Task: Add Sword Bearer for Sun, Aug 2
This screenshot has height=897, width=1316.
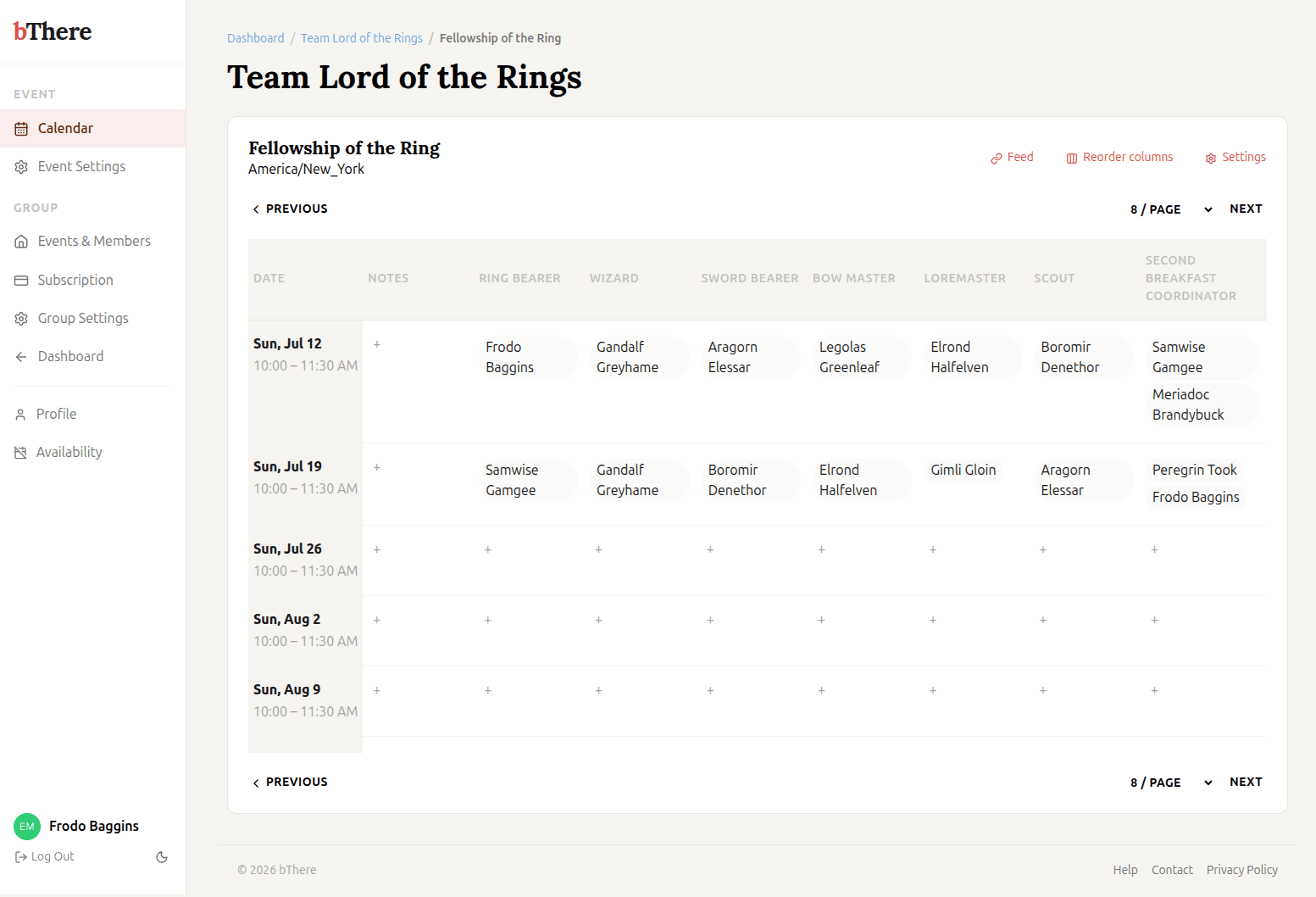Action: point(710,620)
